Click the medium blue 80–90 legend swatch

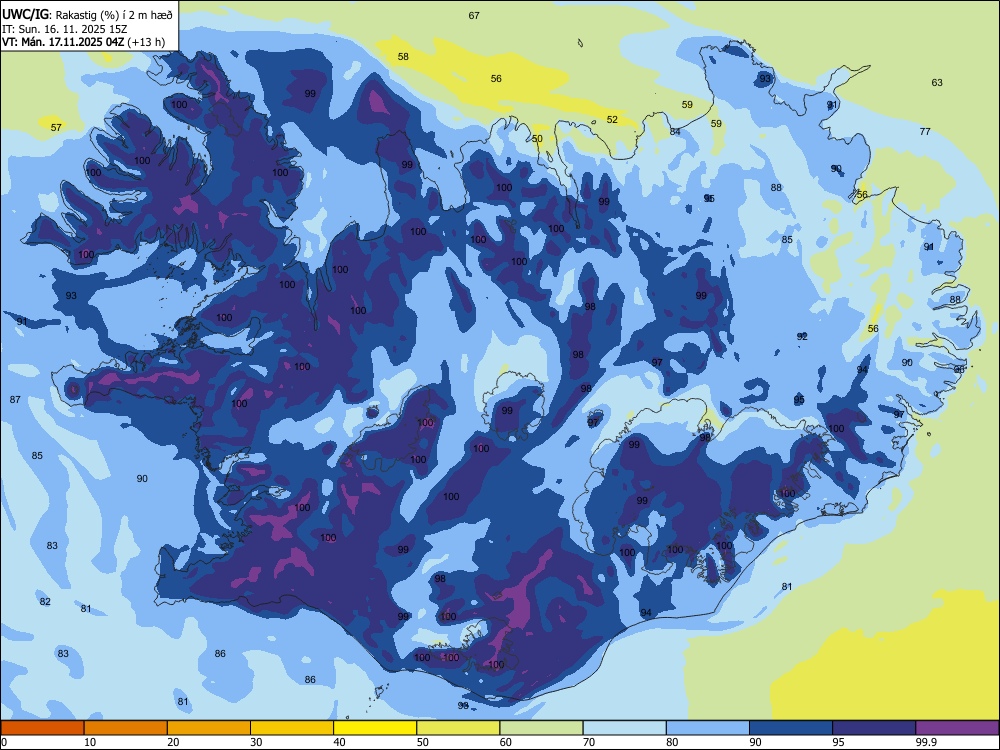(708, 728)
